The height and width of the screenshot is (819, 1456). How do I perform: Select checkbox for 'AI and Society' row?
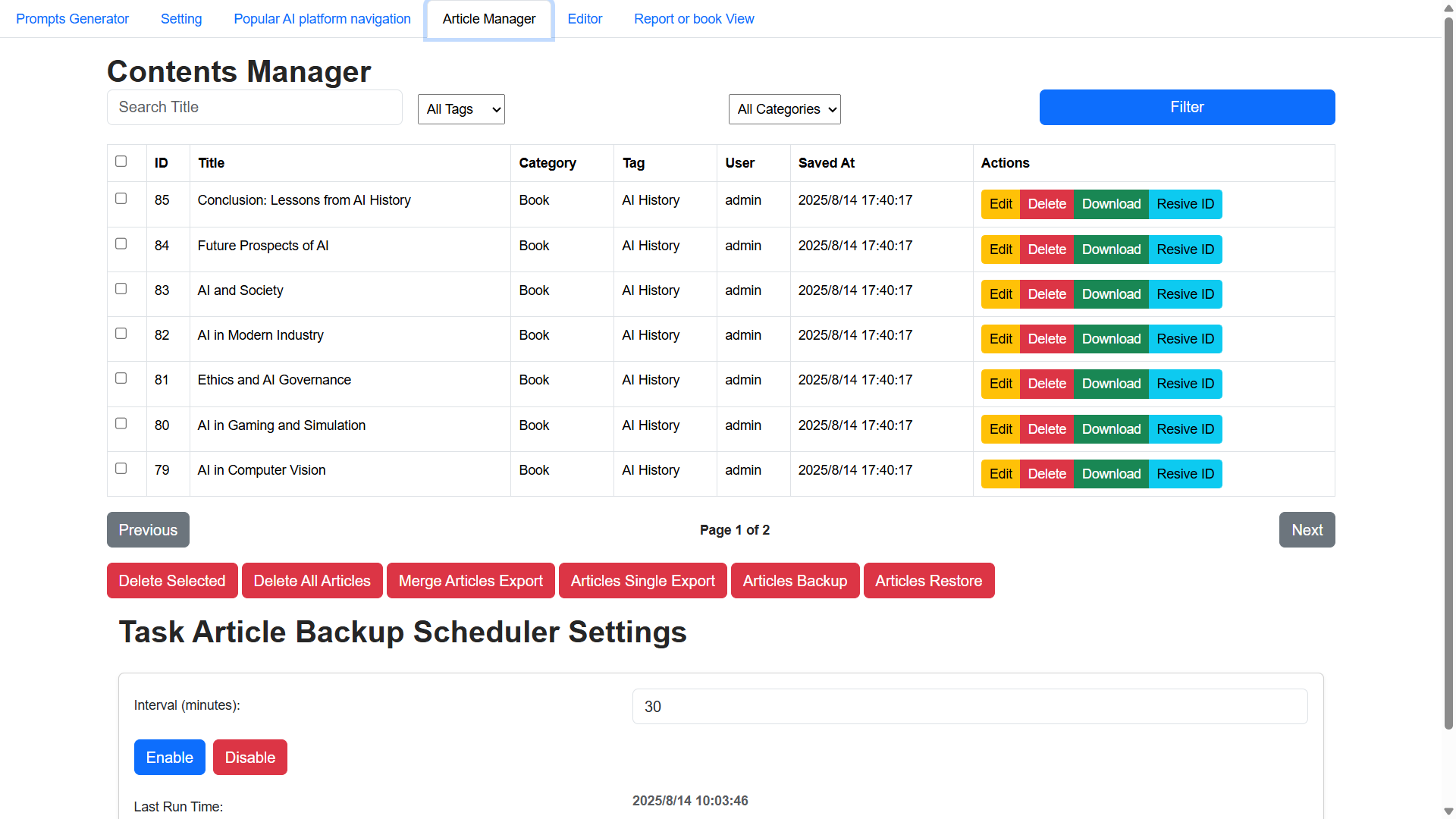pyautogui.click(x=121, y=289)
